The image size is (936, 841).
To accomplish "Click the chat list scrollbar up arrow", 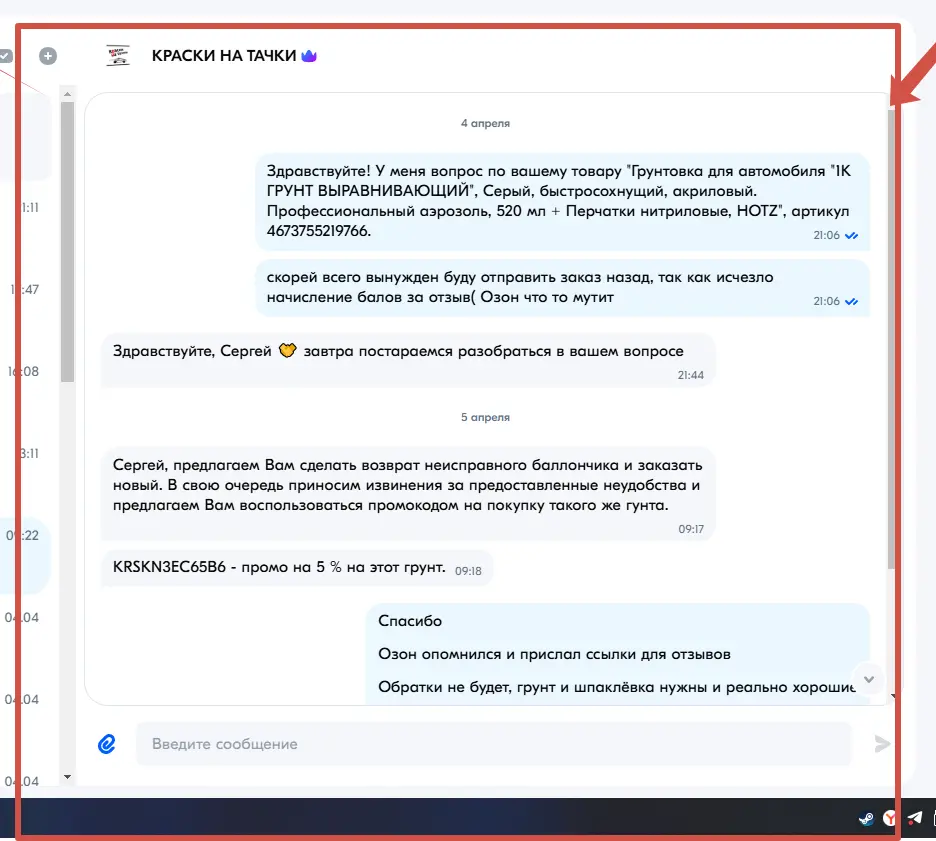I will (67, 94).
